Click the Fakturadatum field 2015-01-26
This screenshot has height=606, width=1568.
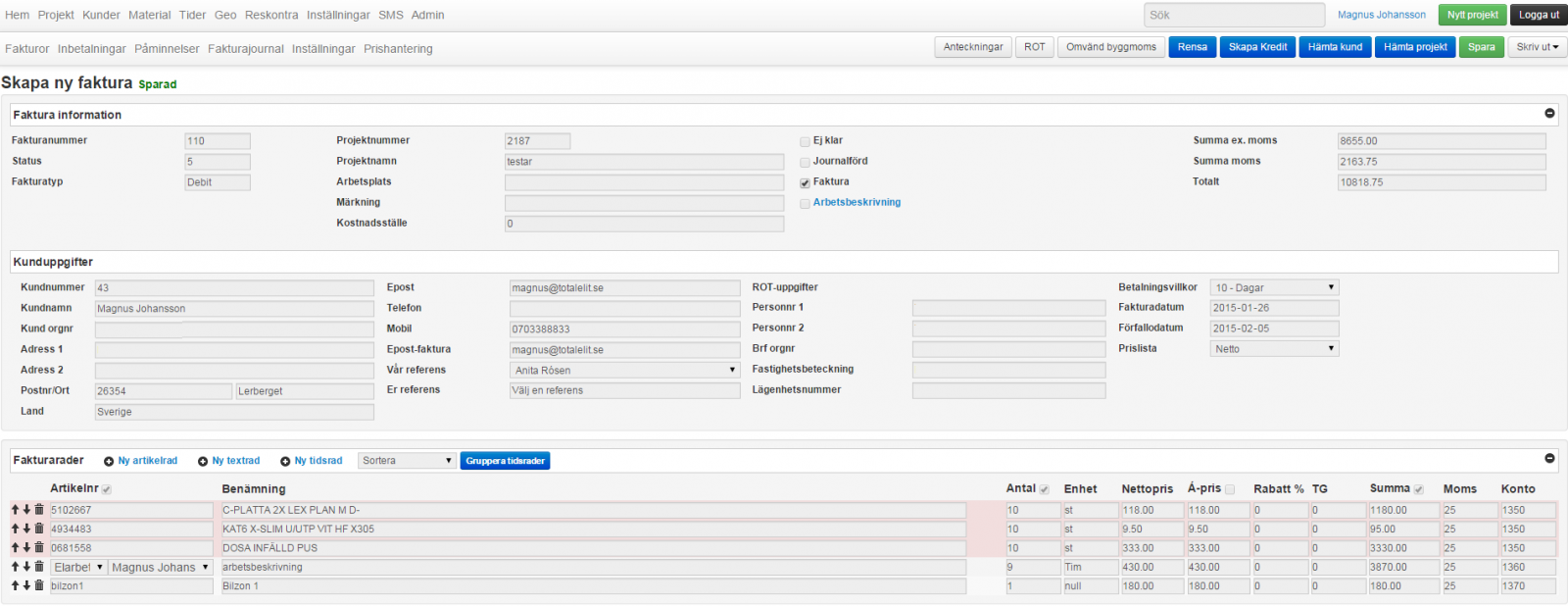pos(1274,308)
